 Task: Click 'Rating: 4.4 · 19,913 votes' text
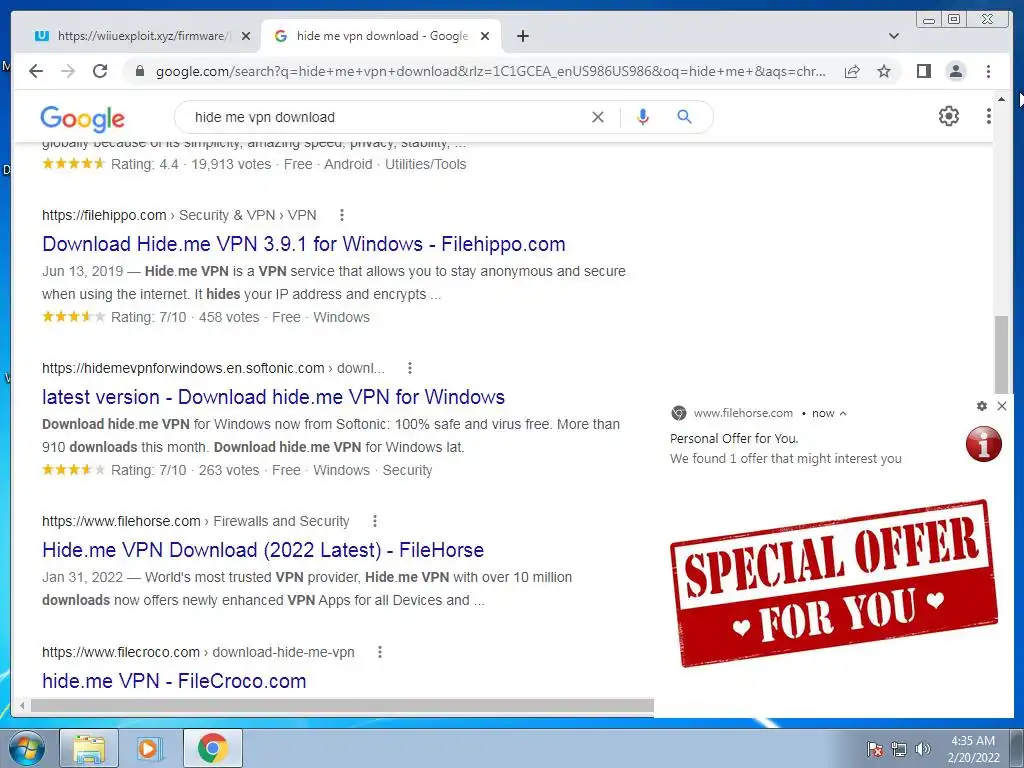[x=191, y=164]
